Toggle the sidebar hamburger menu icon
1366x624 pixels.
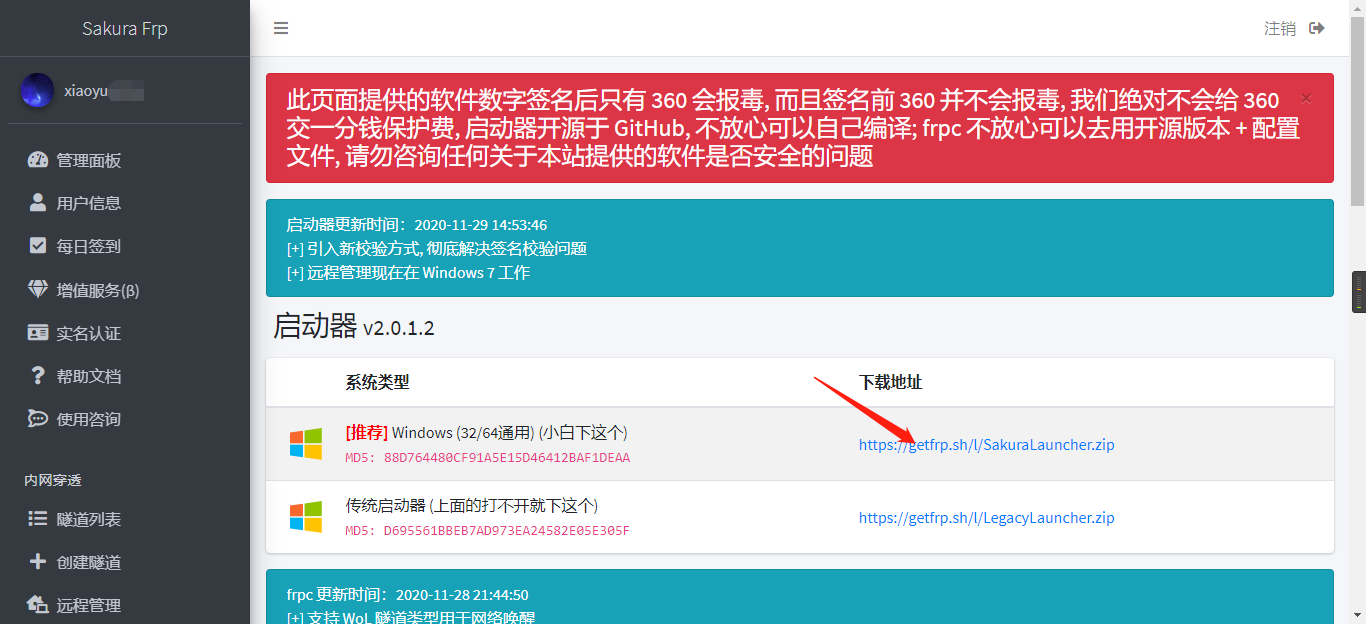click(x=281, y=28)
